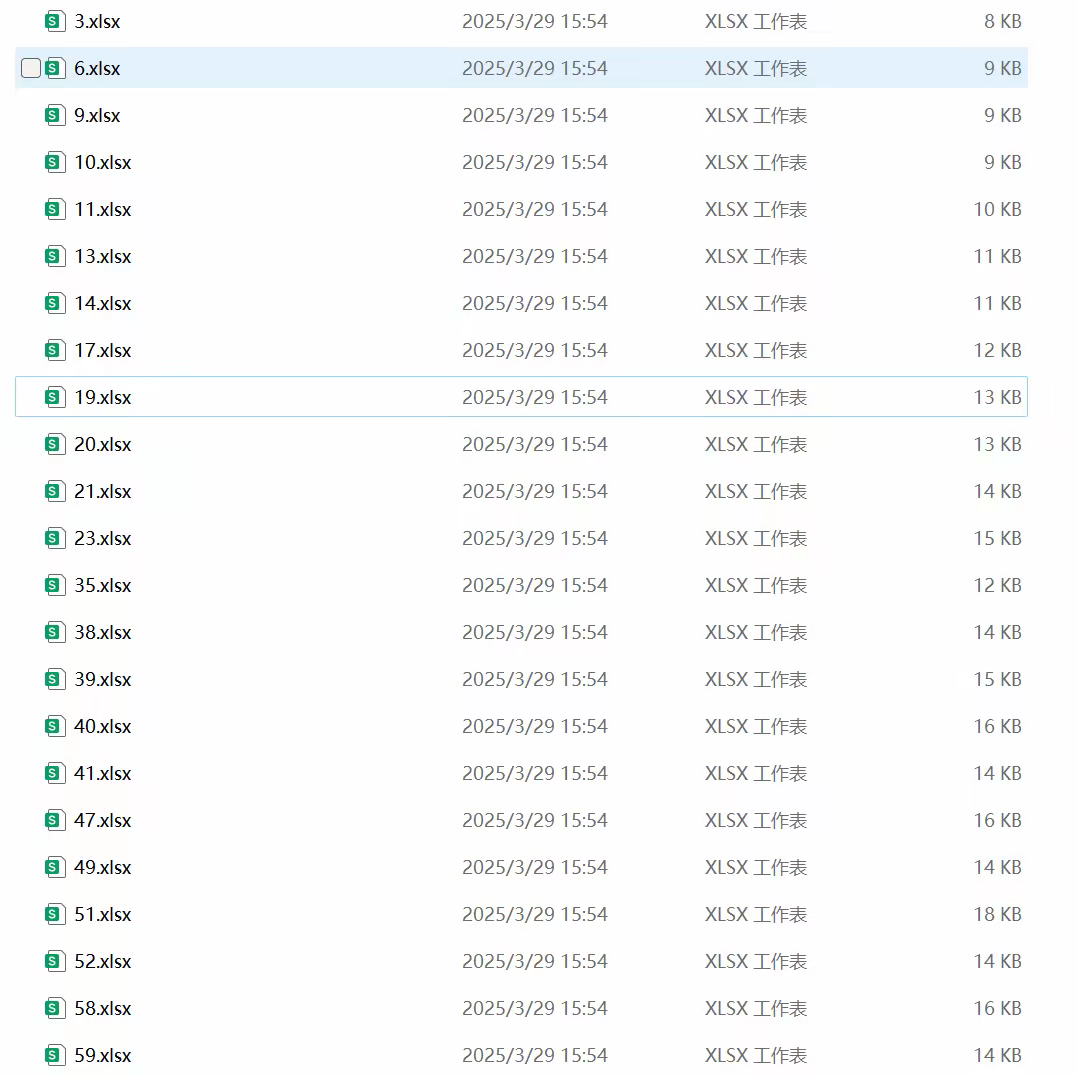This screenshot has width=1078, height=1076.
Task: Click the spreadsheet icon of 41.xlsx
Action: 55,773
